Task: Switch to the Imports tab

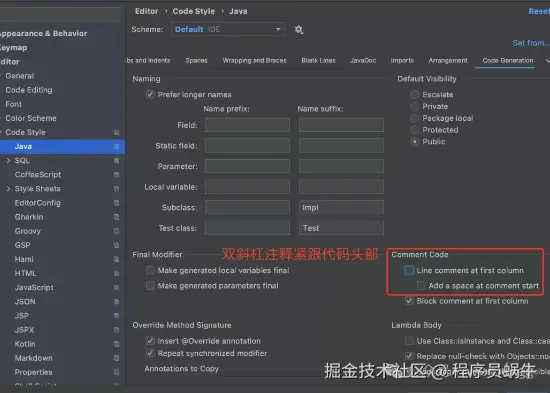Action: pos(402,61)
